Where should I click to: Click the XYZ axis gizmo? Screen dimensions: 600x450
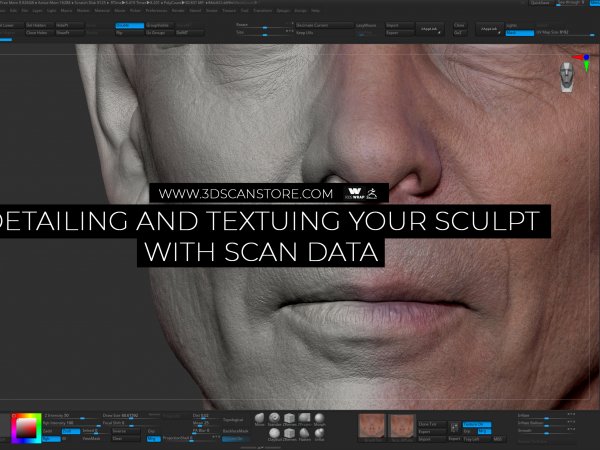pos(582,62)
